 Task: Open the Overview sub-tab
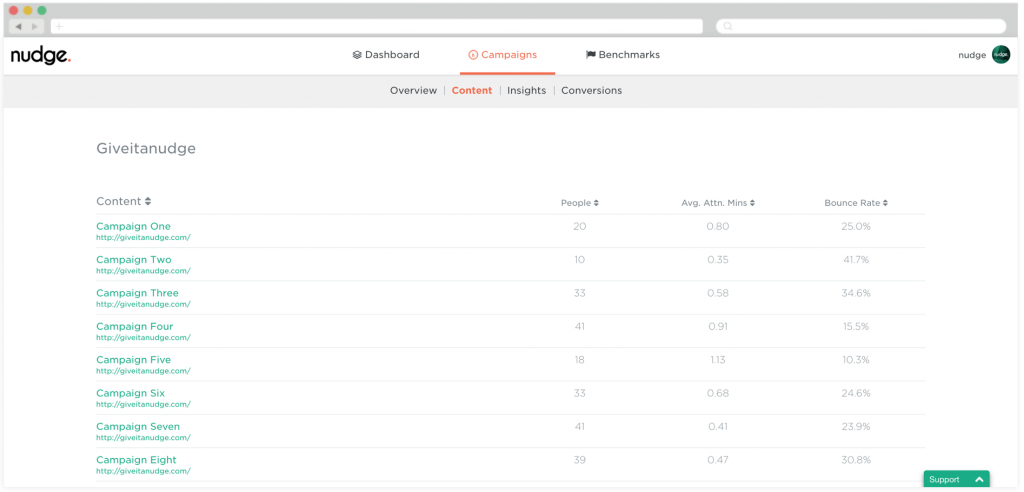(x=413, y=91)
